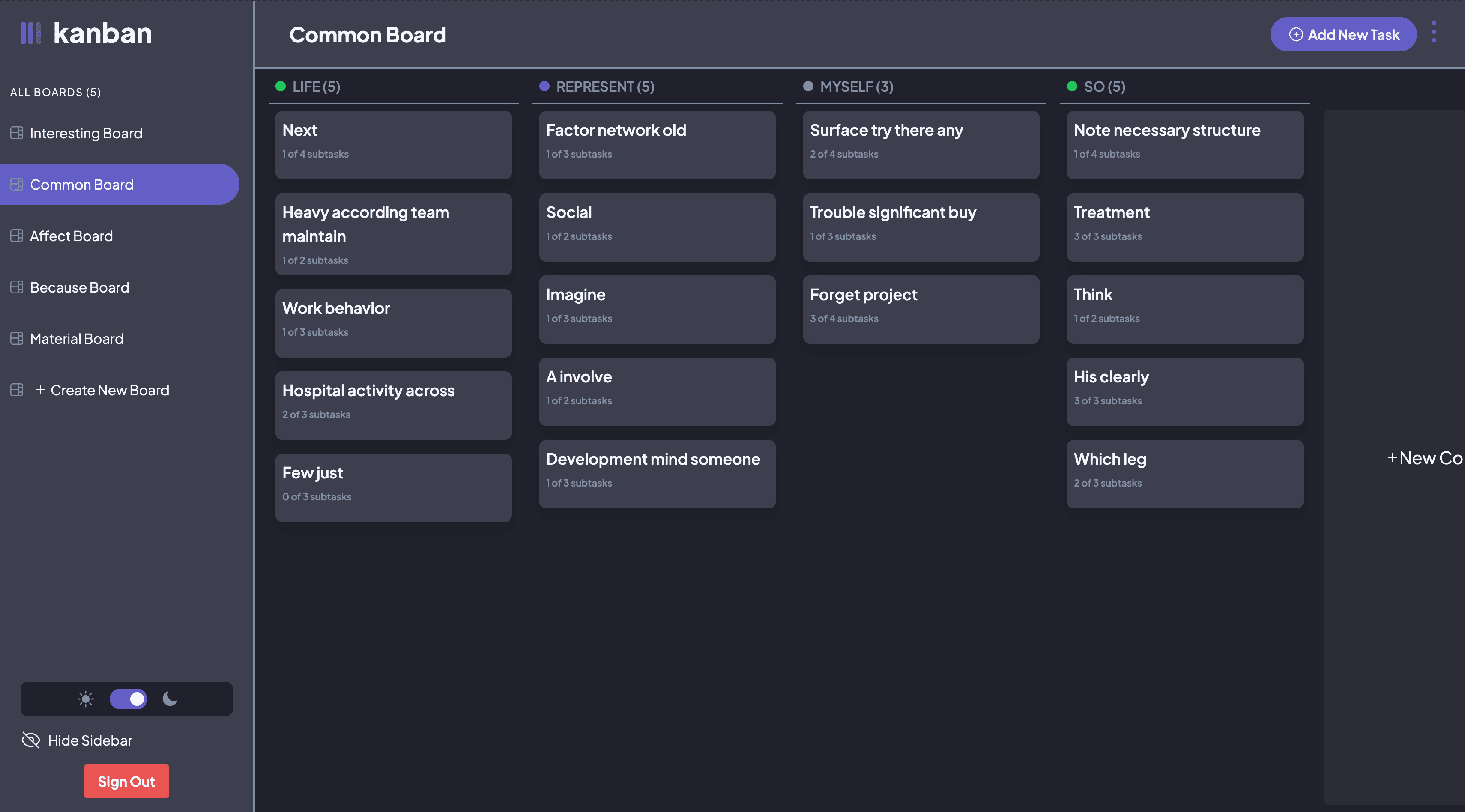
Task: Click the plus icon next to Create New Board
Action: pyautogui.click(x=40, y=390)
